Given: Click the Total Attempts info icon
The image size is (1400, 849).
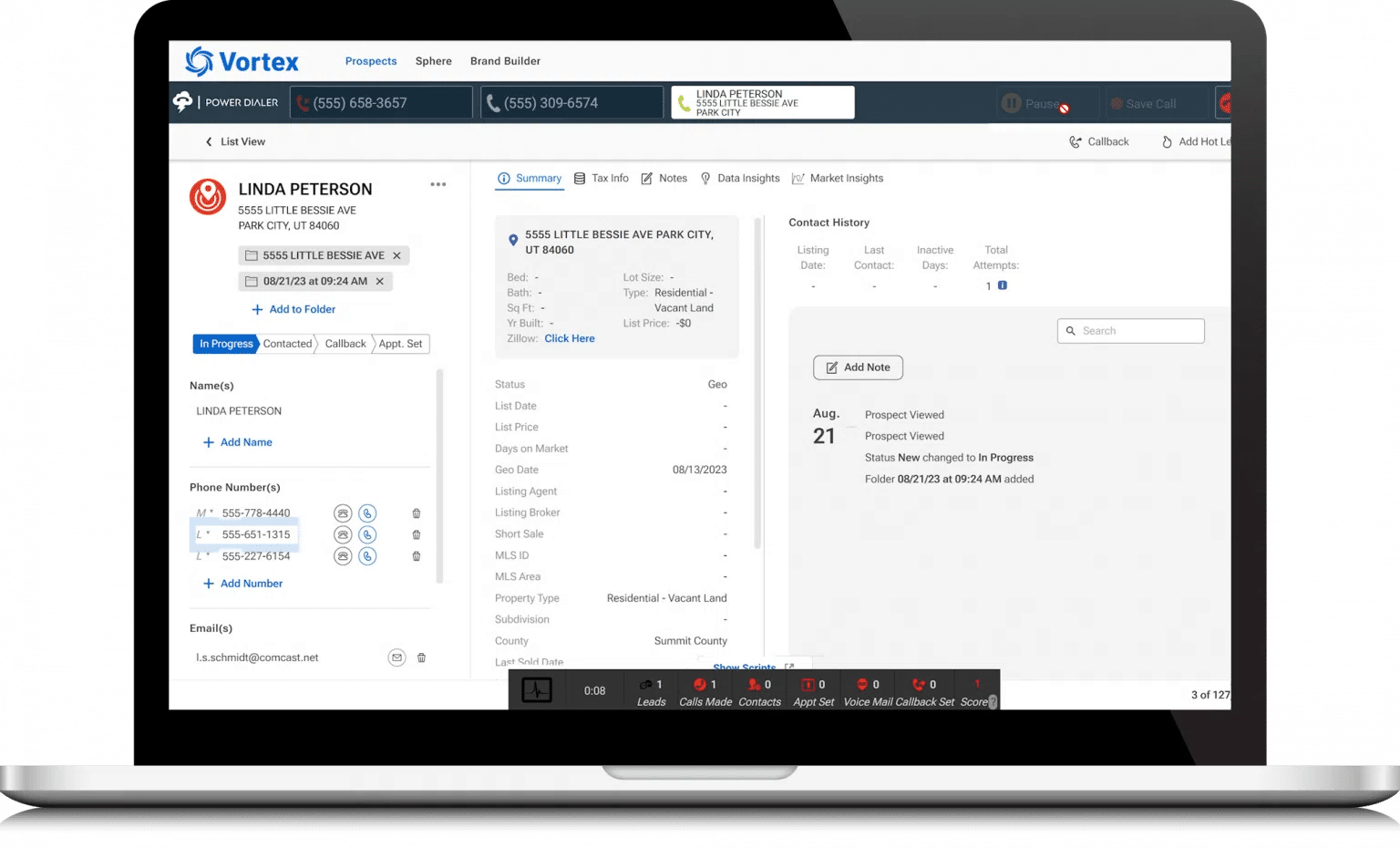Looking at the screenshot, I should click(x=1003, y=285).
